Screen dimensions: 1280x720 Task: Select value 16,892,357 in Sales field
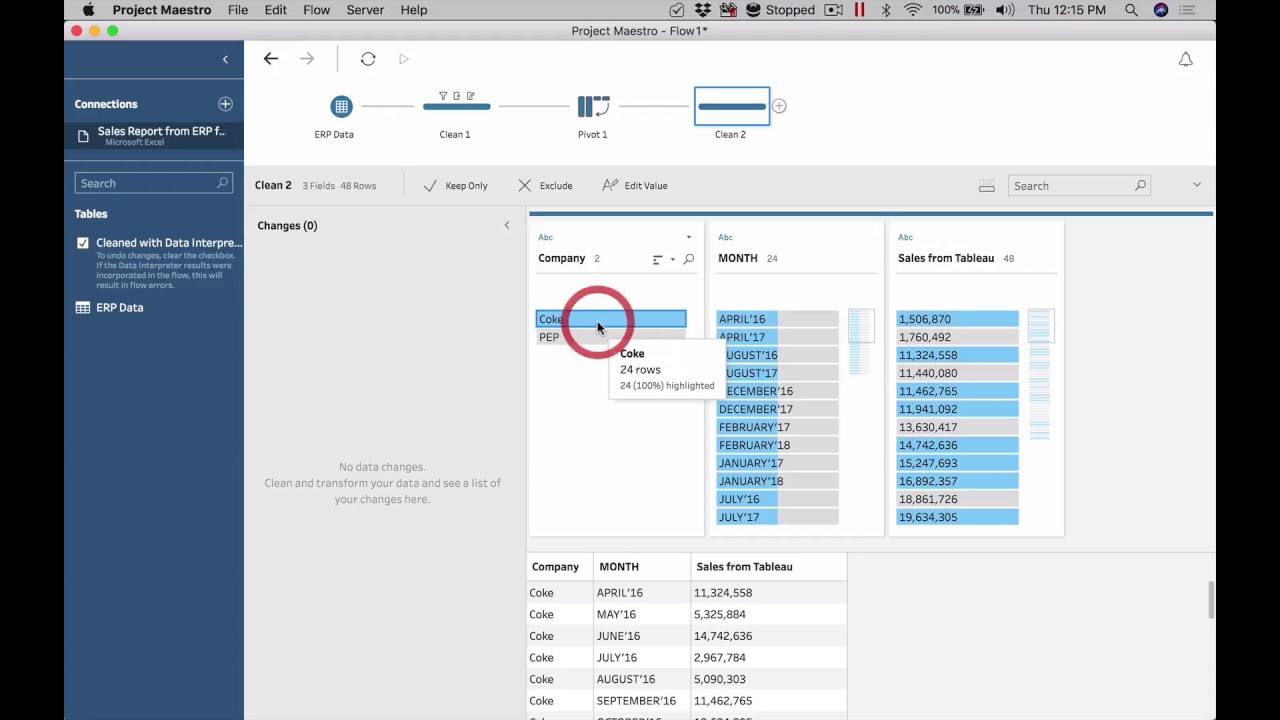pyautogui.click(x=957, y=481)
